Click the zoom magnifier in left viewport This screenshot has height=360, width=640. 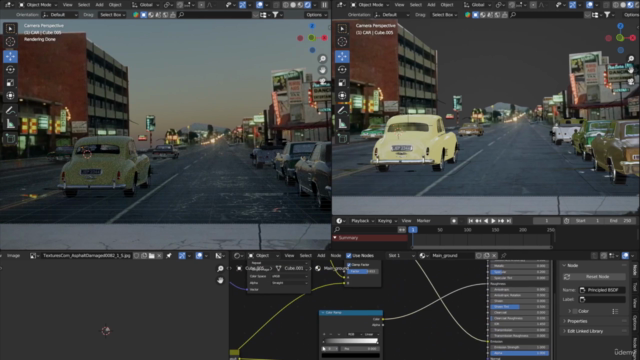[322, 59]
